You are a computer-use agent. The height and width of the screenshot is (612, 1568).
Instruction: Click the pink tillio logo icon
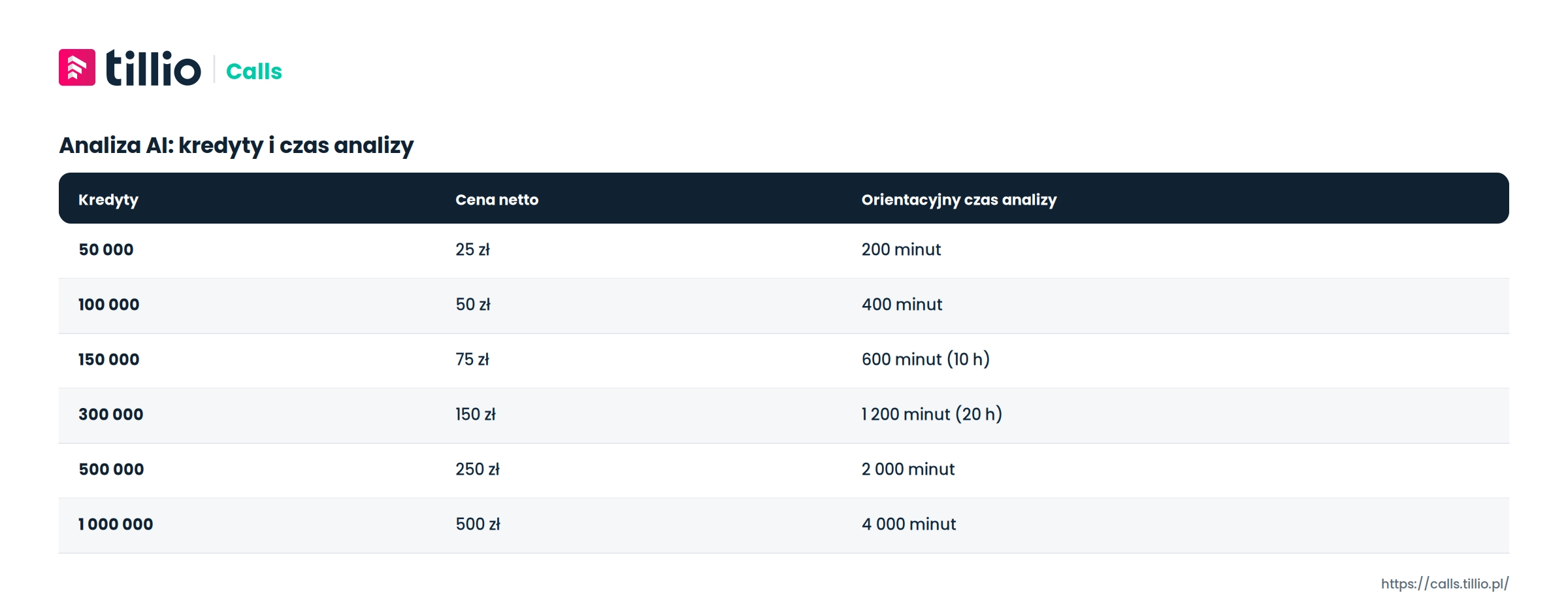(x=77, y=67)
